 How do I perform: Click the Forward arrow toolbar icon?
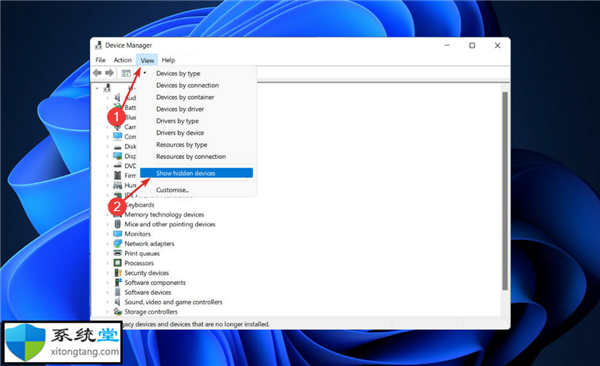(x=109, y=73)
